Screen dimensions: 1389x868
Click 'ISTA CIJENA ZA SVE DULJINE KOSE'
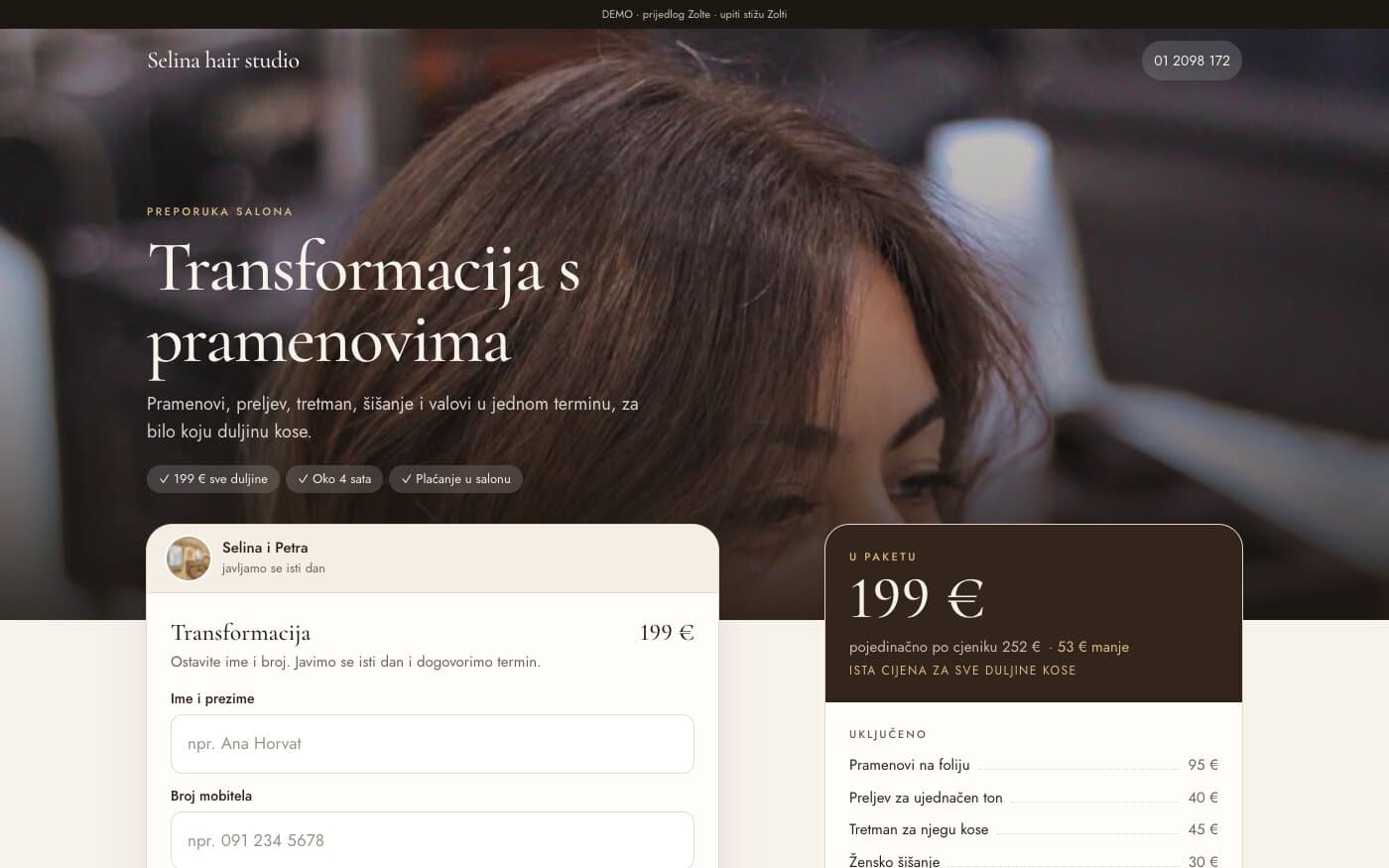962,671
